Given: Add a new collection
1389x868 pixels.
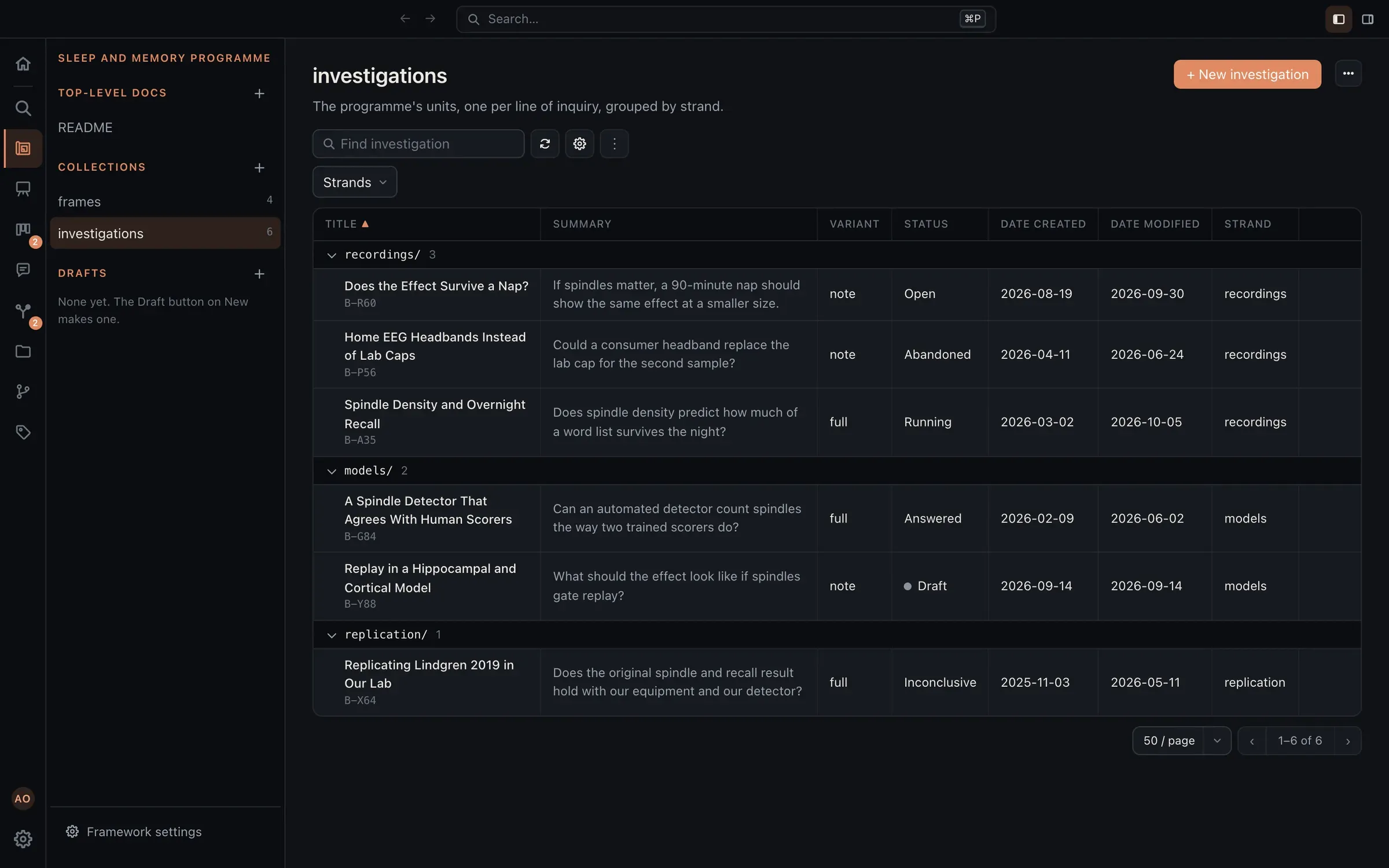Looking at the screenshot, I should click(259, 168).
